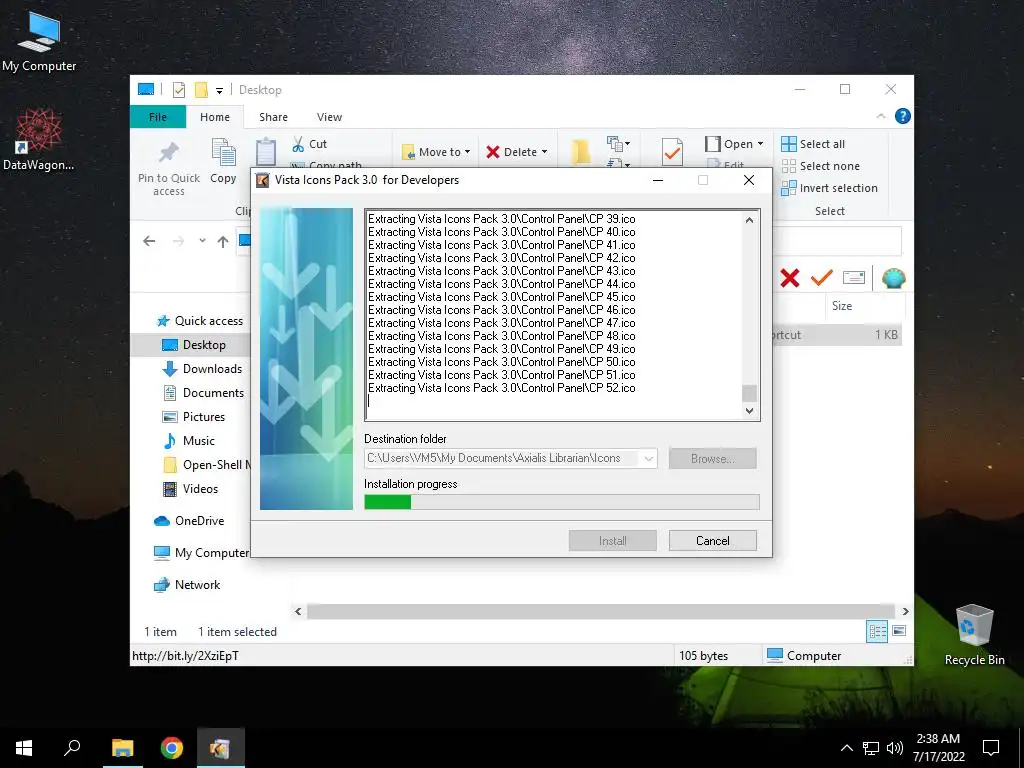This screenshot has height=768, width=1024.
Task: Select Pictures in navigation pane
Action: (193, 417)
